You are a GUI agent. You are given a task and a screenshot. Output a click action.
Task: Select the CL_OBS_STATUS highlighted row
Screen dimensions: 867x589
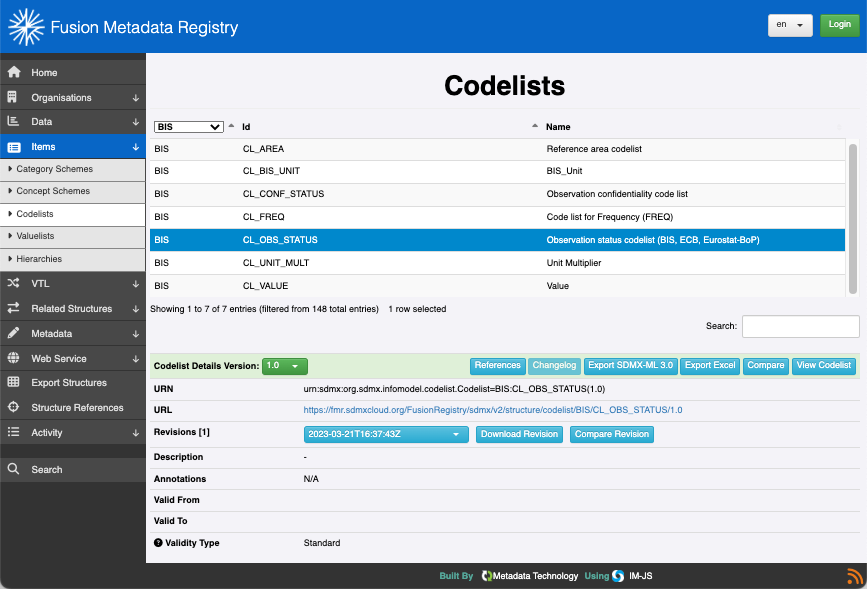coord(497,240)
